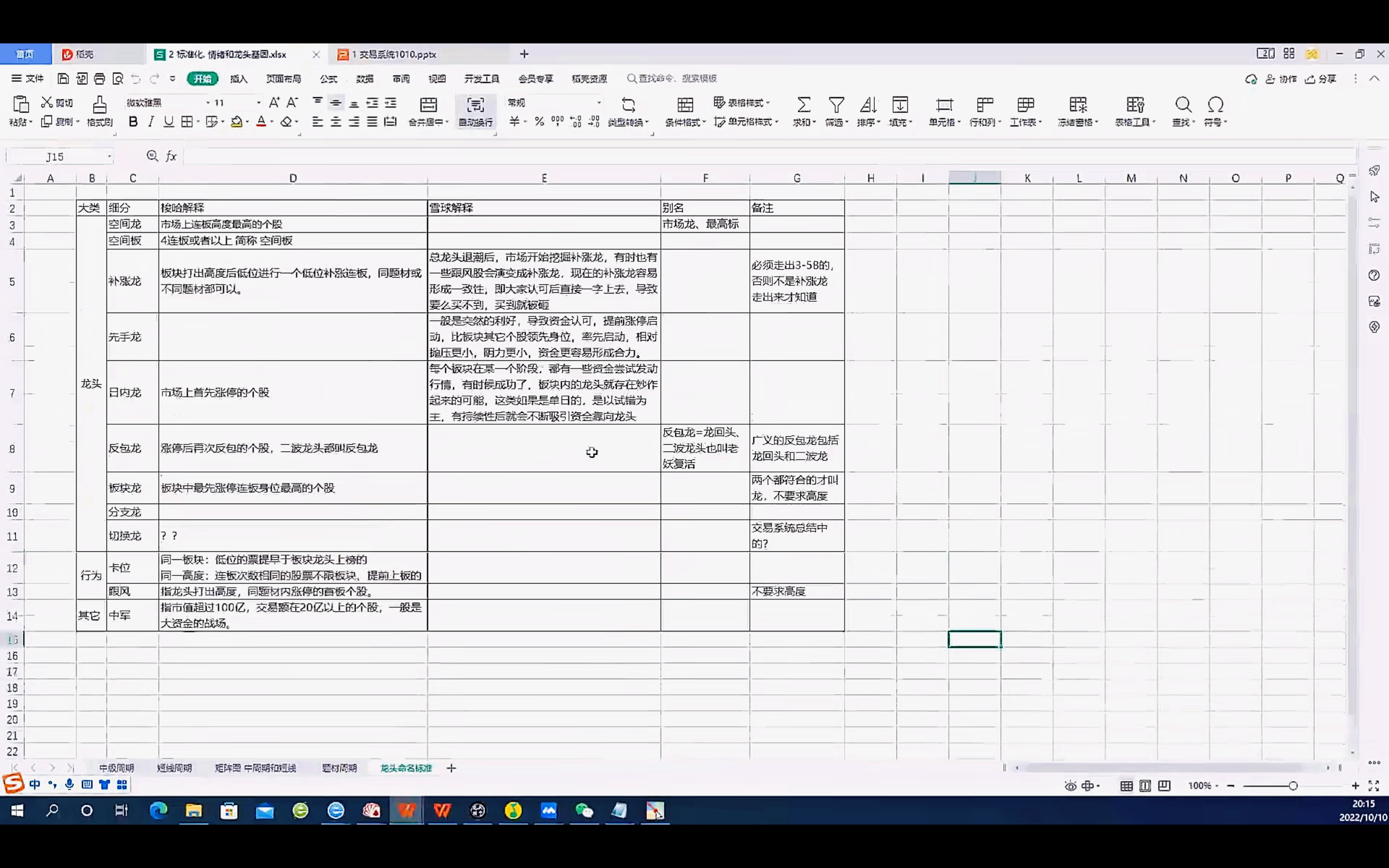Click the percent style icon
The image size is (1389, 868).
click(539, 122)
